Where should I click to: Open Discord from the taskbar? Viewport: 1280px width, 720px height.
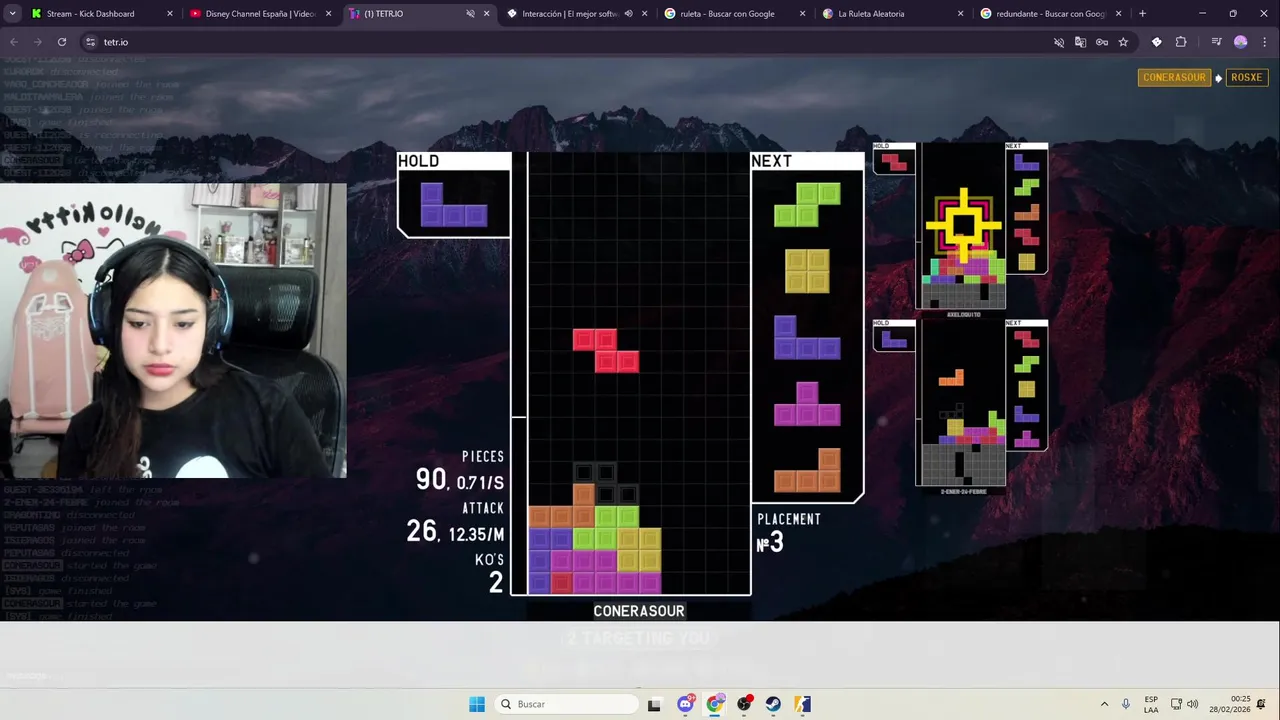[x=685, y=704]
